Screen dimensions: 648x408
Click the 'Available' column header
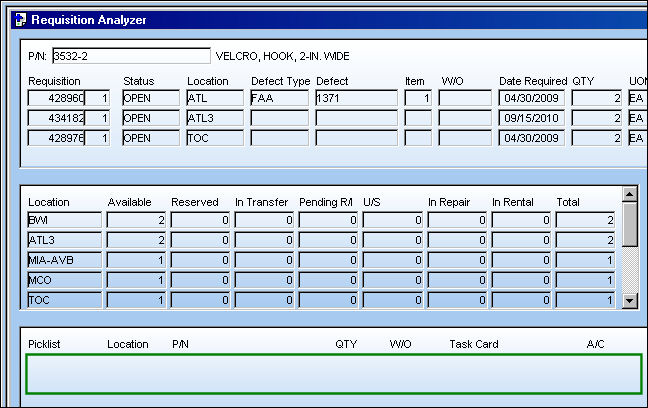pyautogui.click(x=129, y=202)
